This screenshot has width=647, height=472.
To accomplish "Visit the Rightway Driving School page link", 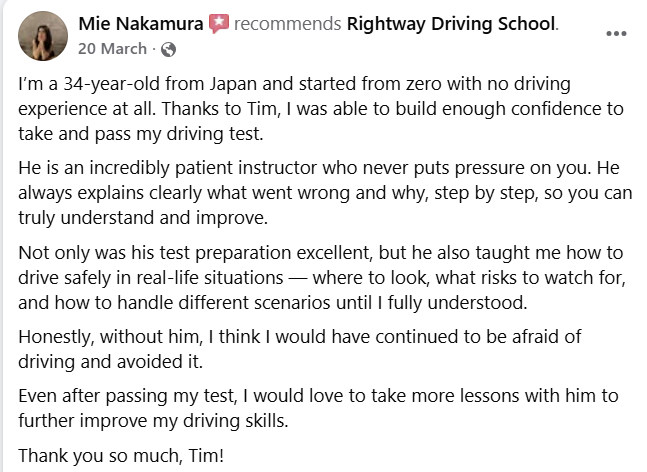I will click(451, 24).
